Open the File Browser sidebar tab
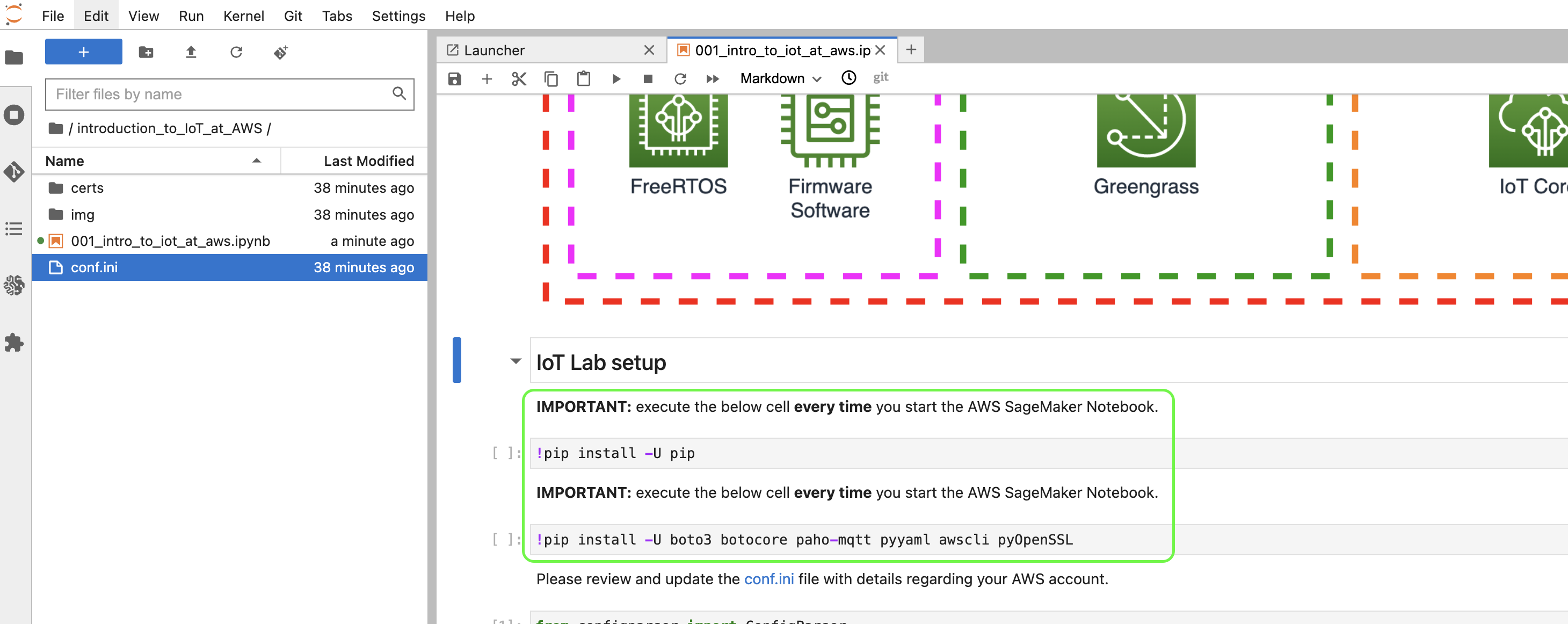The width and height of the screenshot is (1568, 624). pos(14,58)
